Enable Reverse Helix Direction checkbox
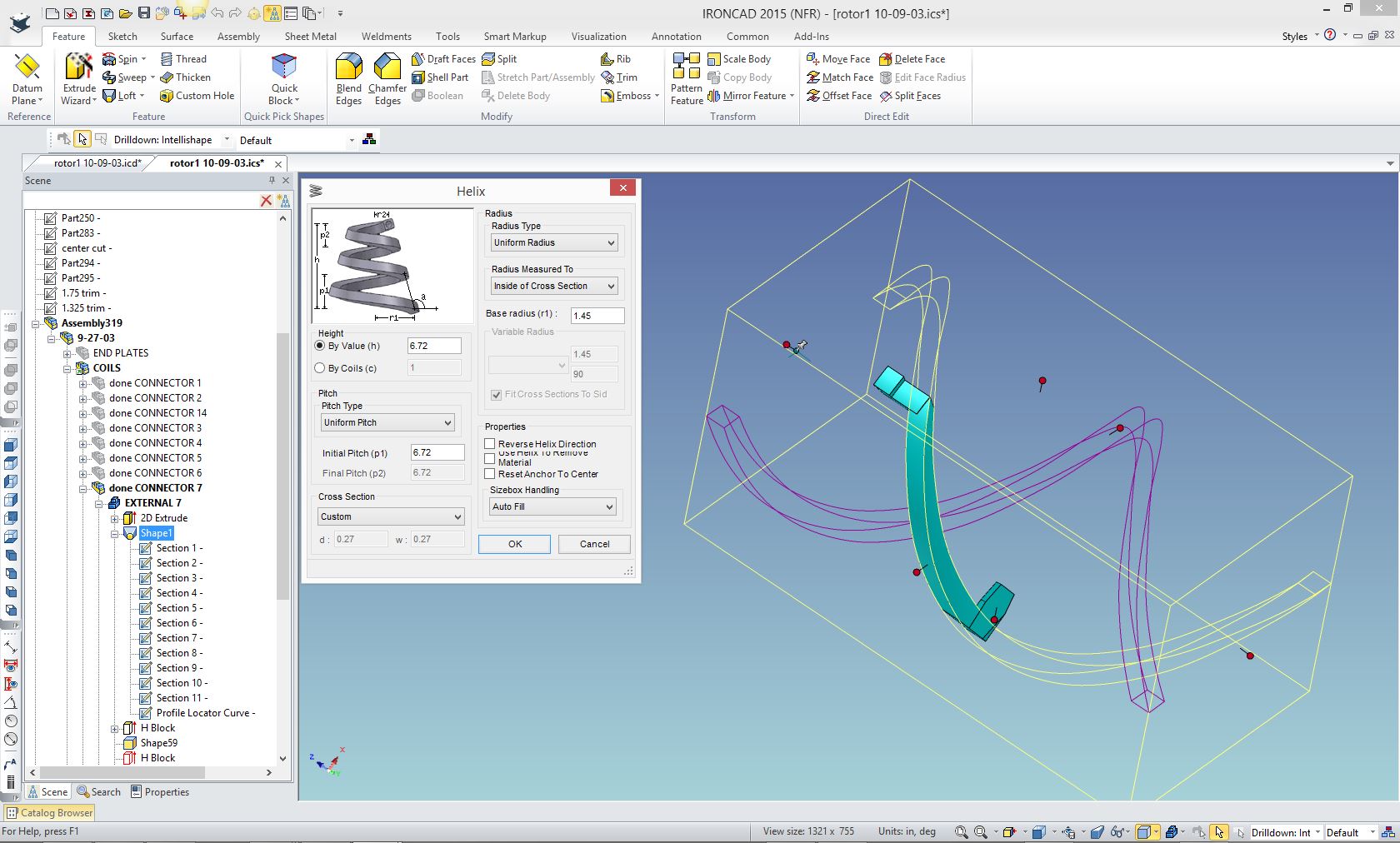Image resolution: width=1400 pixels, height=843 pixels. pos(490,444)
